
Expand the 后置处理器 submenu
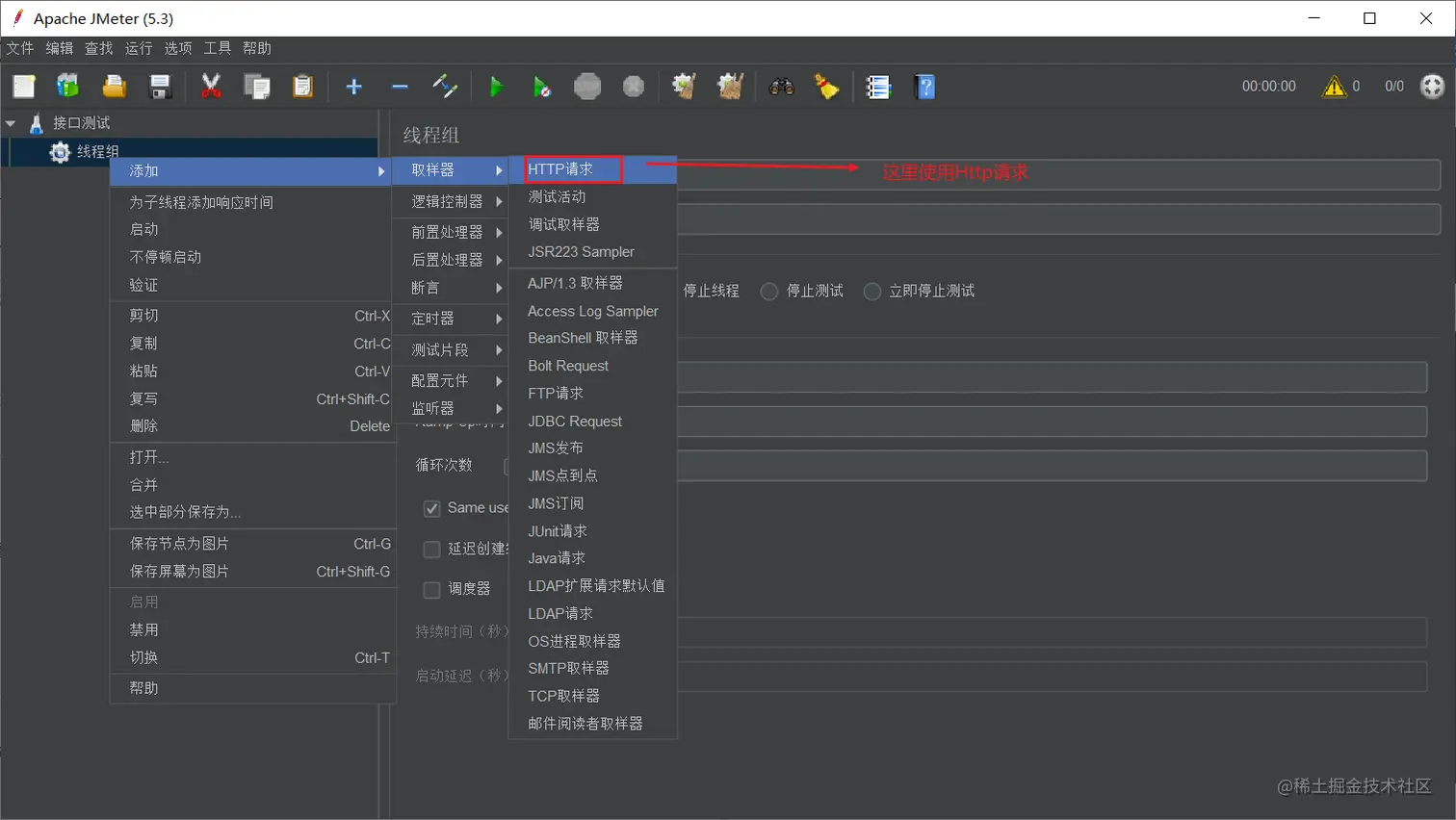tap(451, 260)
